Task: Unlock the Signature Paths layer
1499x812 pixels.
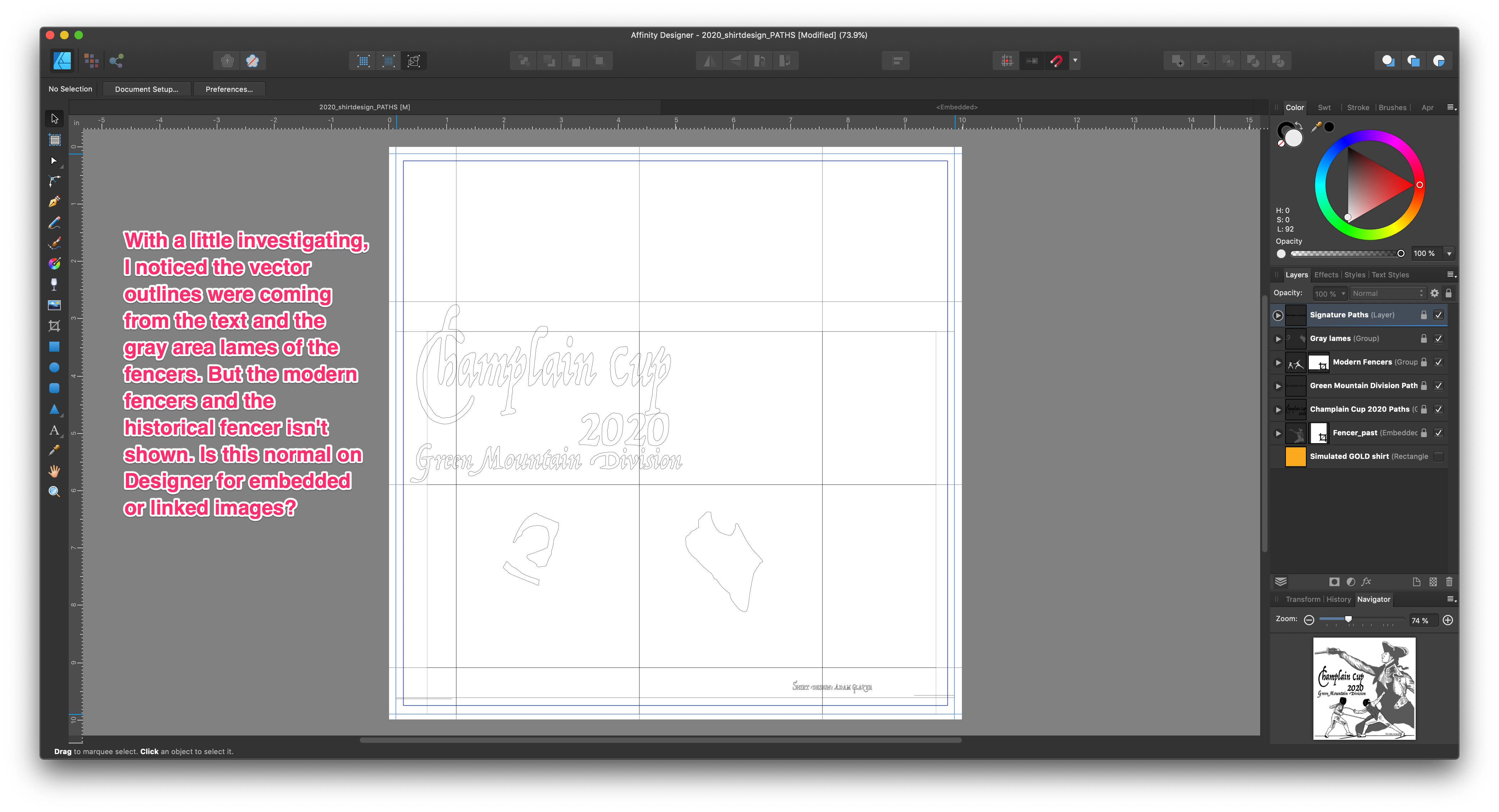Action: (x=1423, y=315)
